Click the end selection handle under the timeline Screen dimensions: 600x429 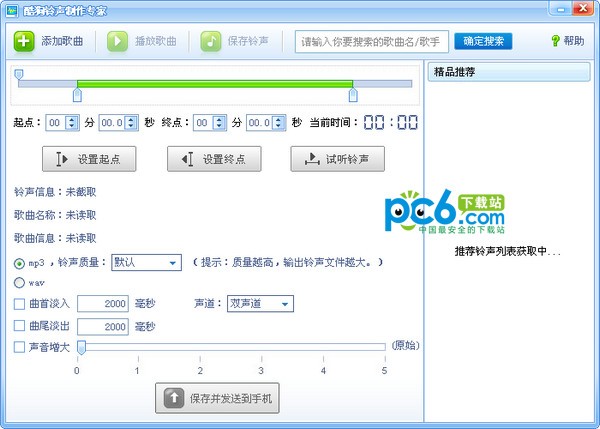tap(353, 95)
